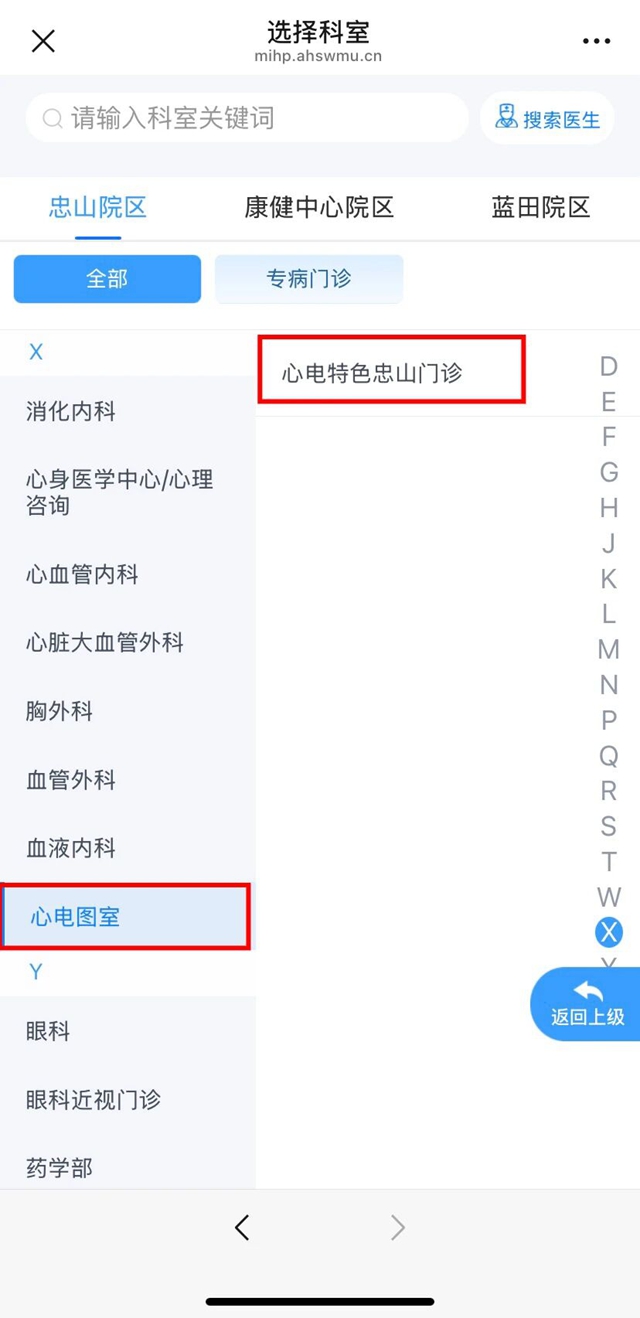Open the three-dot more options menu
This screenshot has width=640, height=1318.
(x=596, y=41)
